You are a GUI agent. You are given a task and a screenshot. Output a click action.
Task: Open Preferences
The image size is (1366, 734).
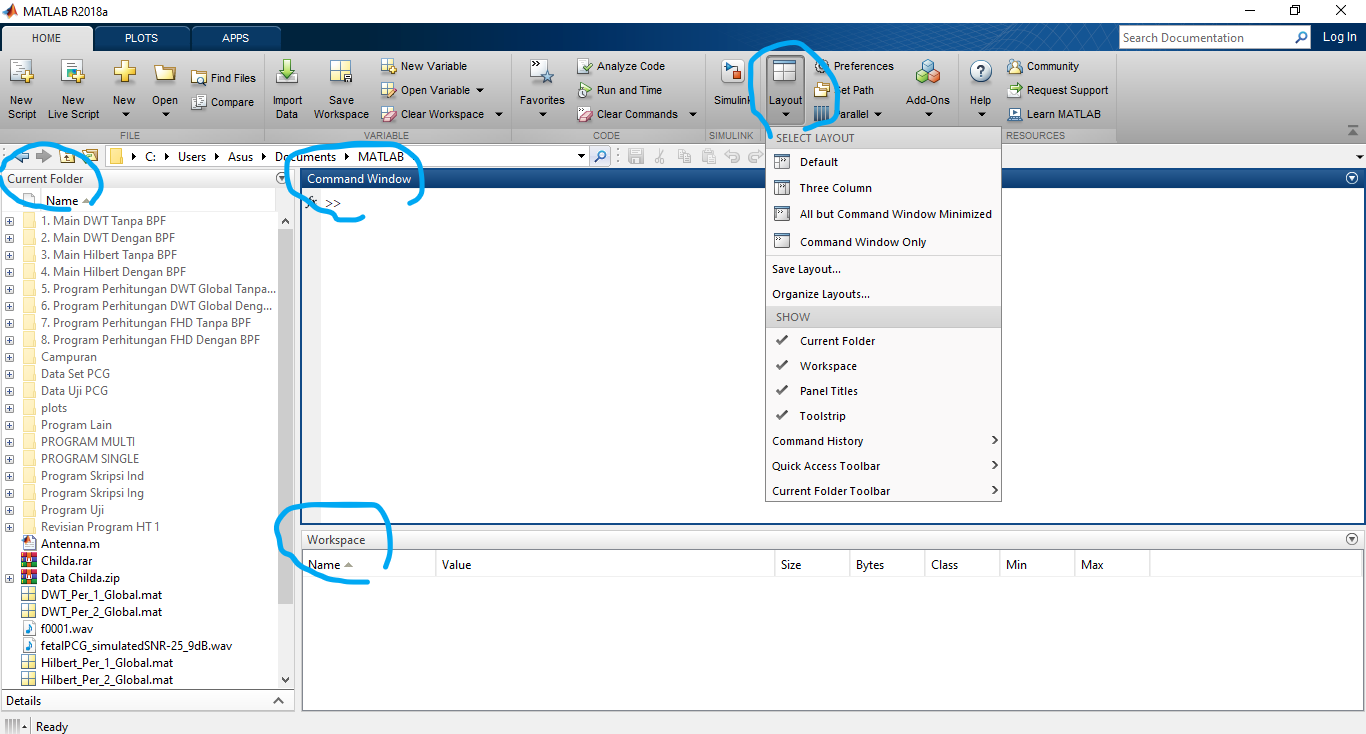coord(855,66)
